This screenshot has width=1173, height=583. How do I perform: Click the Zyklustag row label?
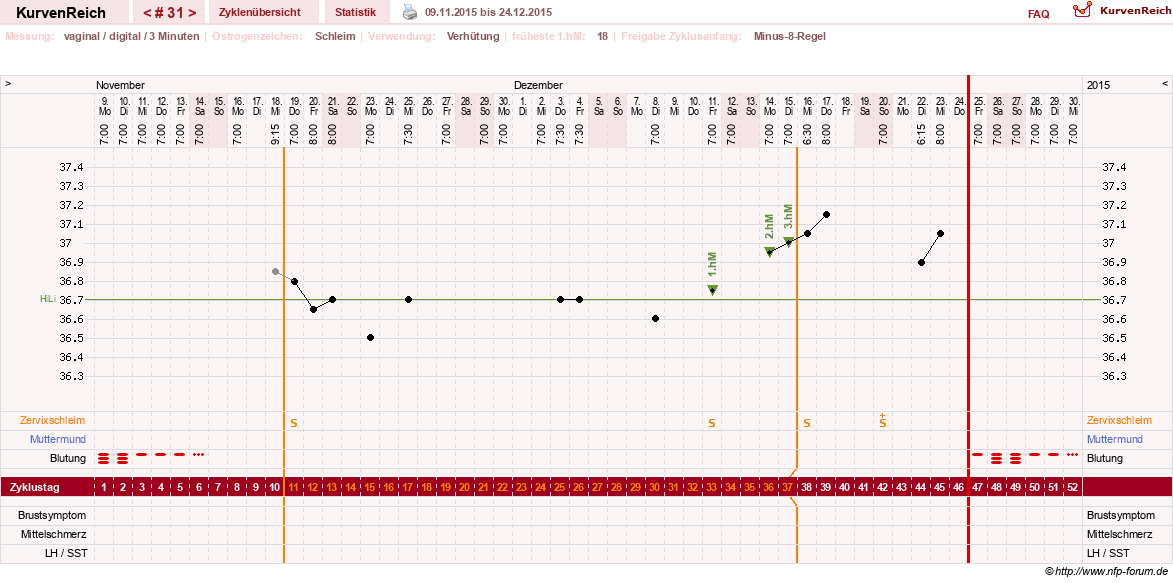pyautogui.click(x=32, y=487)
